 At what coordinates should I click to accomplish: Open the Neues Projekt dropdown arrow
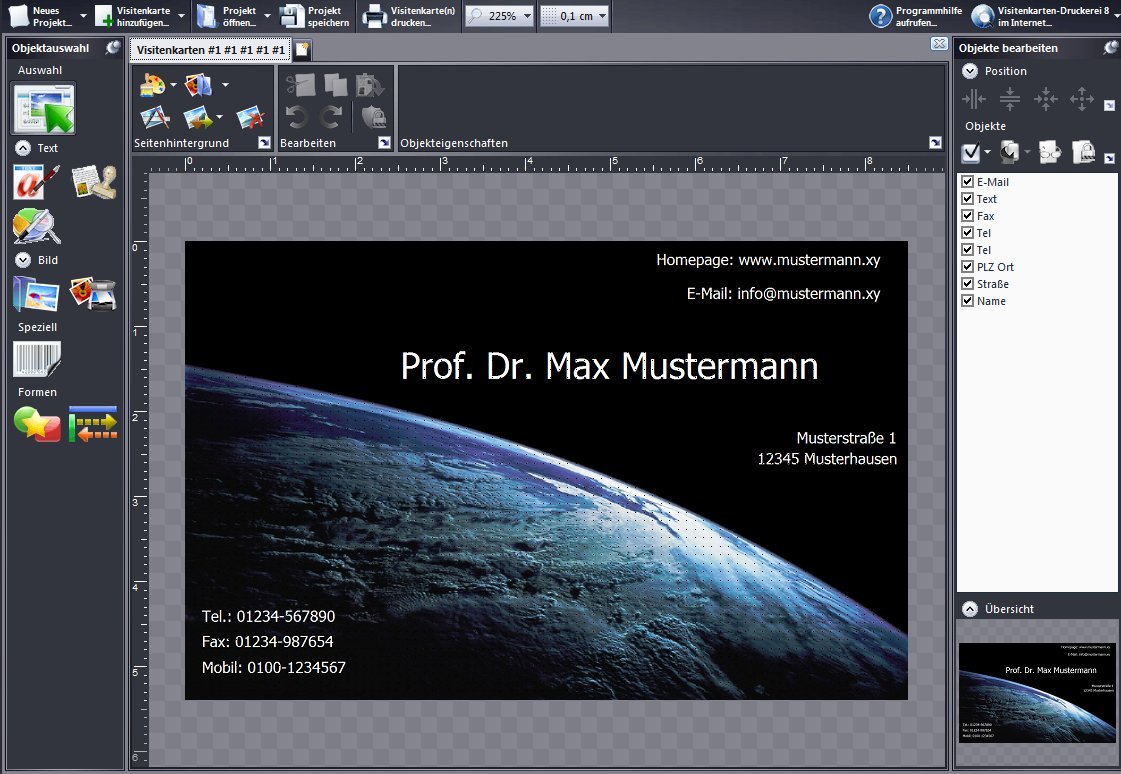tap(83, 16)
